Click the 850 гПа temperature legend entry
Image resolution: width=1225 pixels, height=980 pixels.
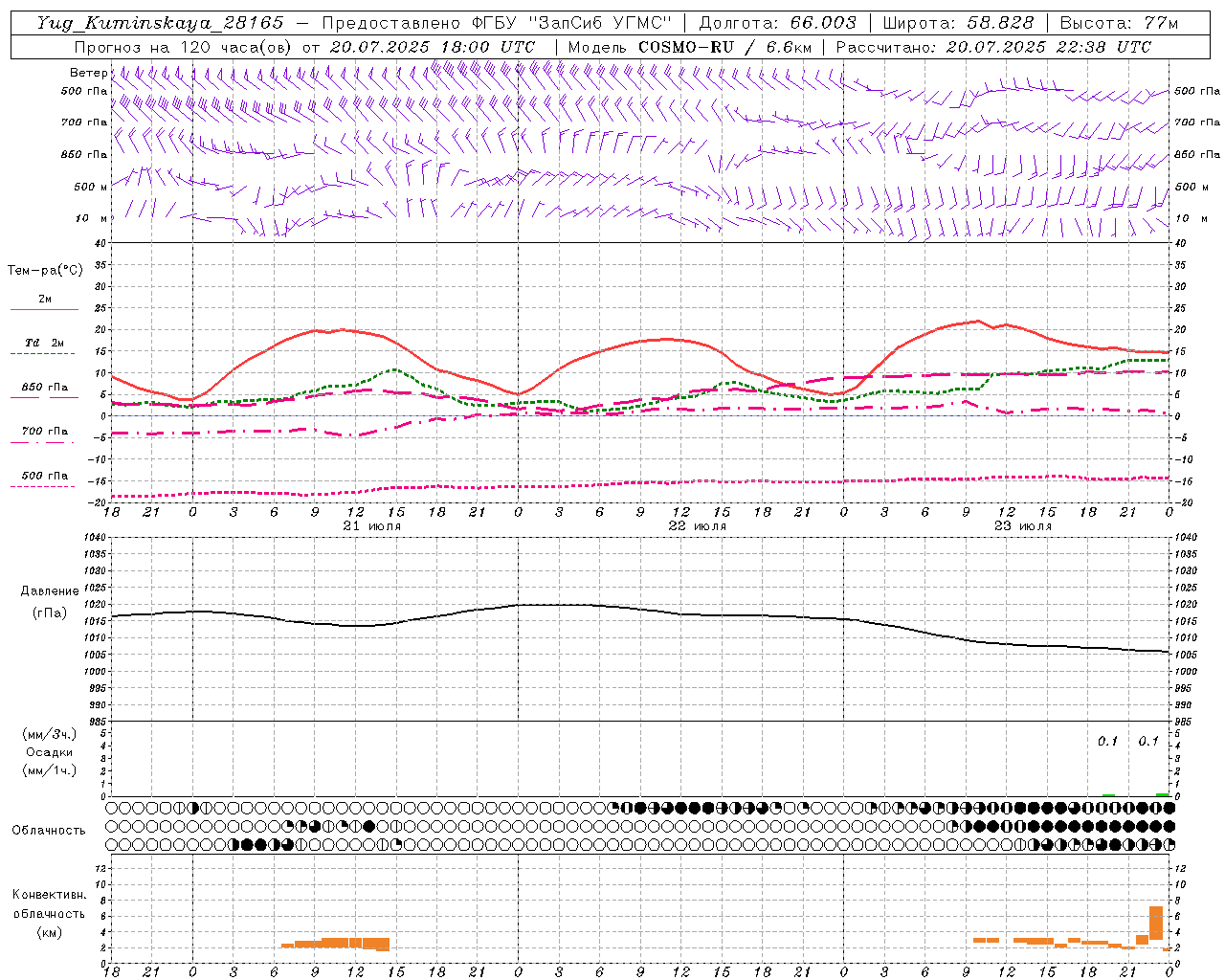[45, 388]
